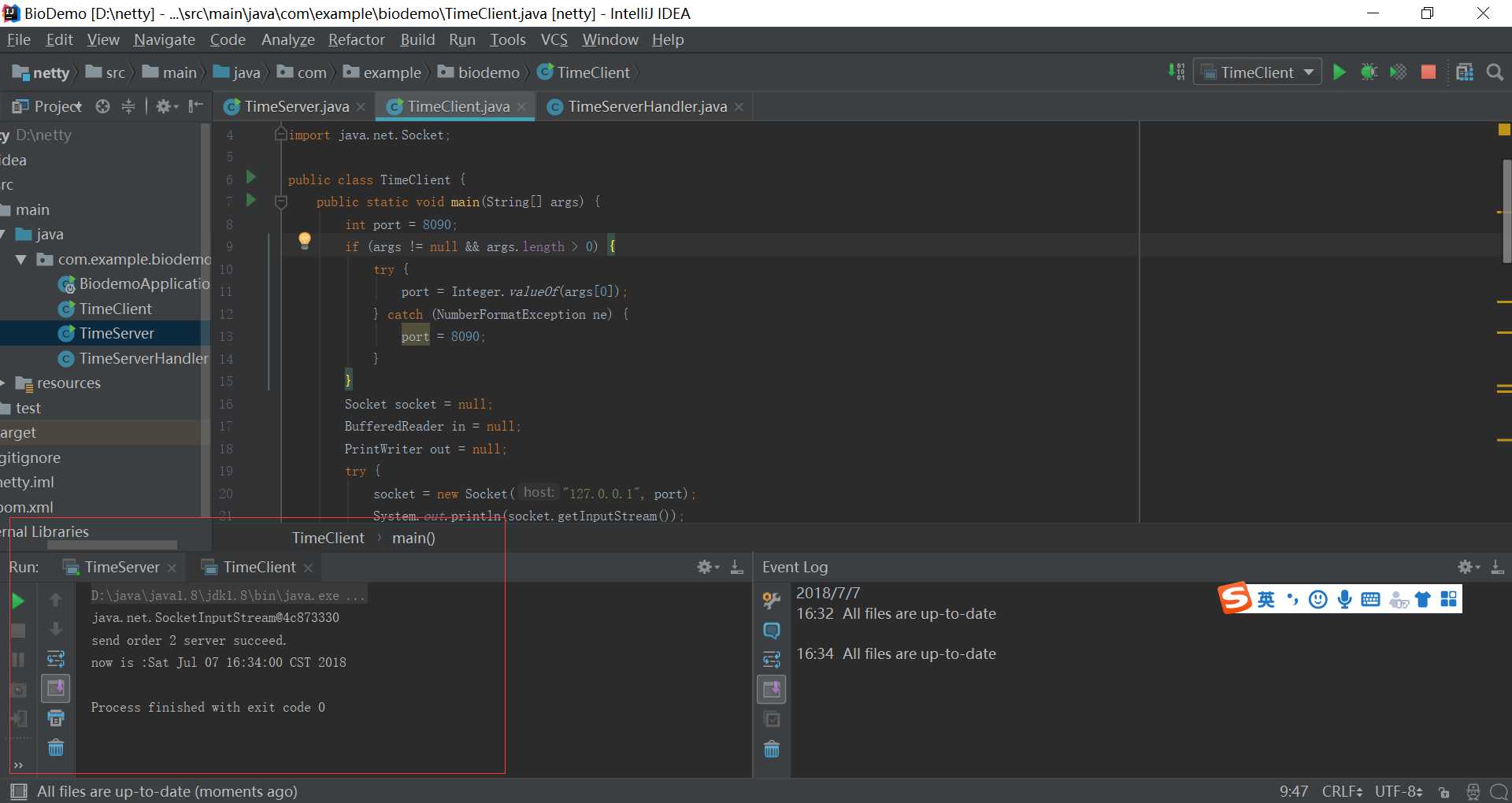Collapse all in Project panel

coord(128,106)
